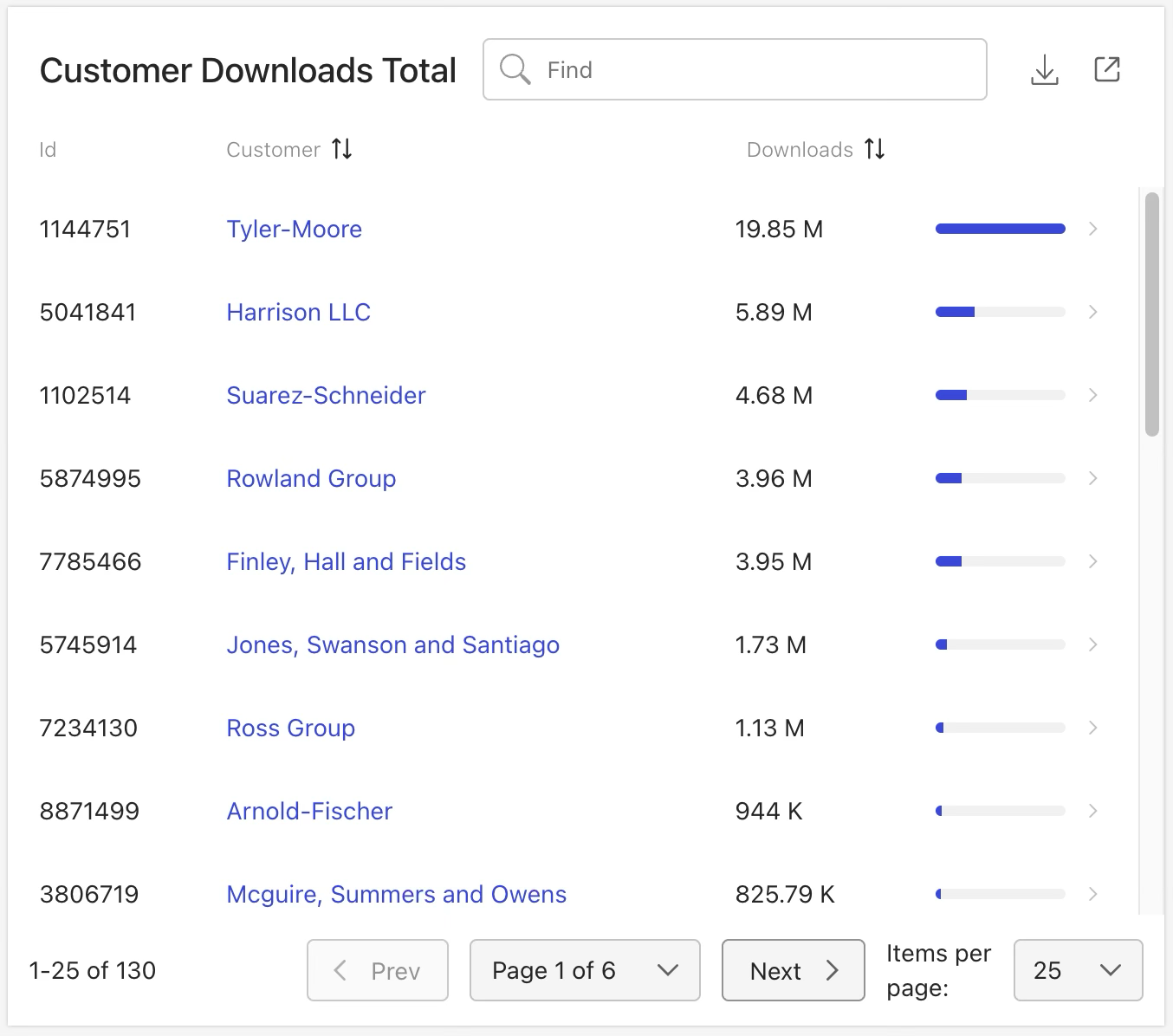Open the Mcguire, Summers and Owens link
The image size is (1173, 1036).
[397, 894]
